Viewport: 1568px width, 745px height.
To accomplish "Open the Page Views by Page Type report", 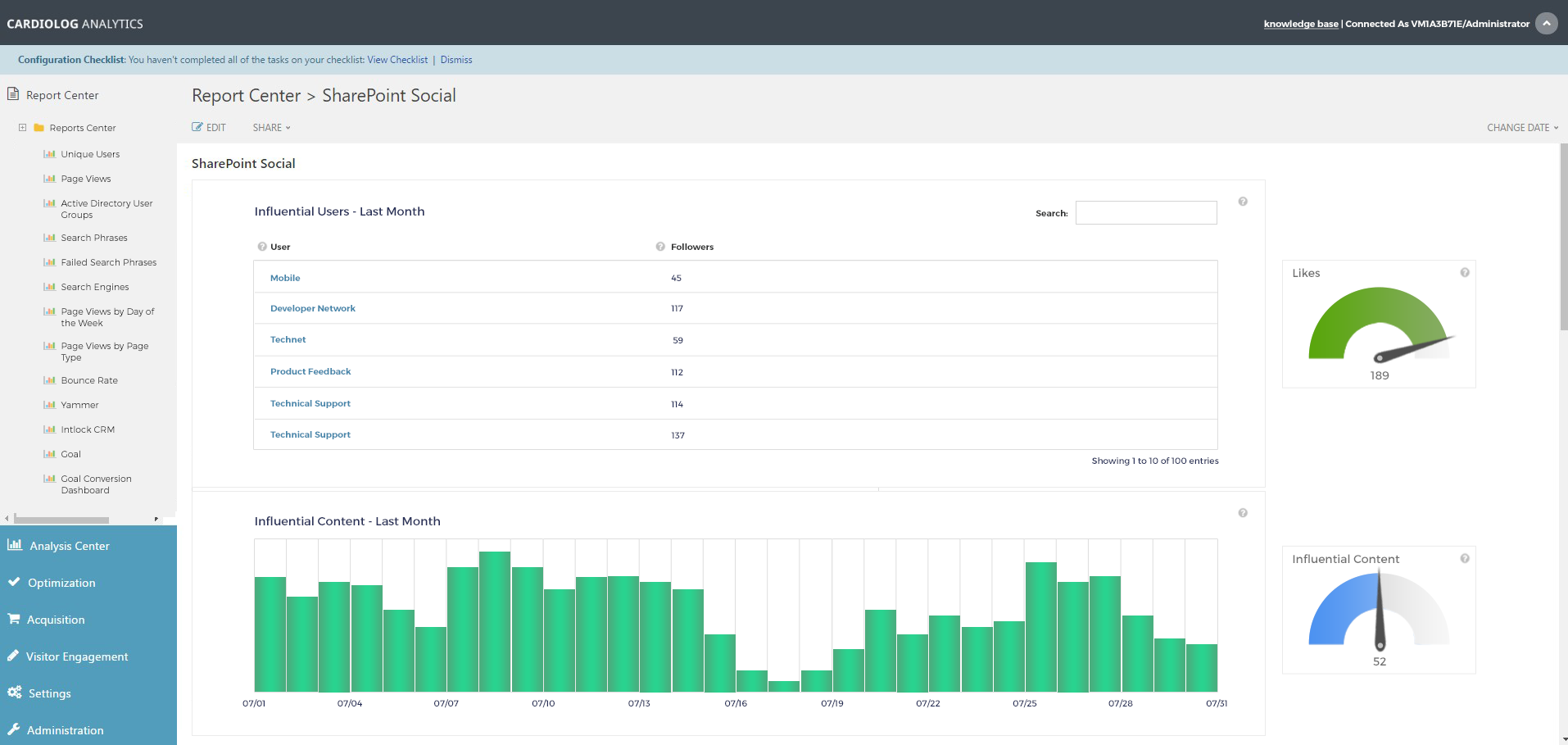I will pyautogui.click(x=105, y=352).
